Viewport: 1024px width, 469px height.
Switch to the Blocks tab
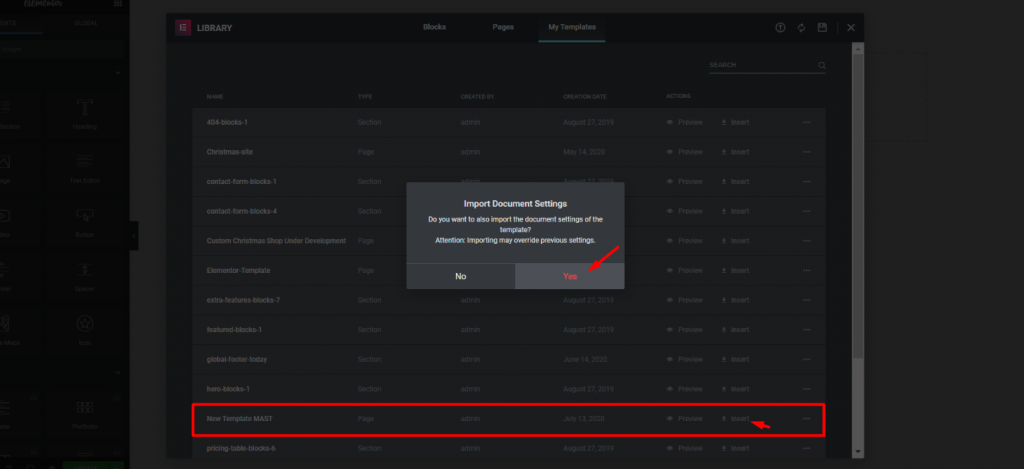(434, 27)
